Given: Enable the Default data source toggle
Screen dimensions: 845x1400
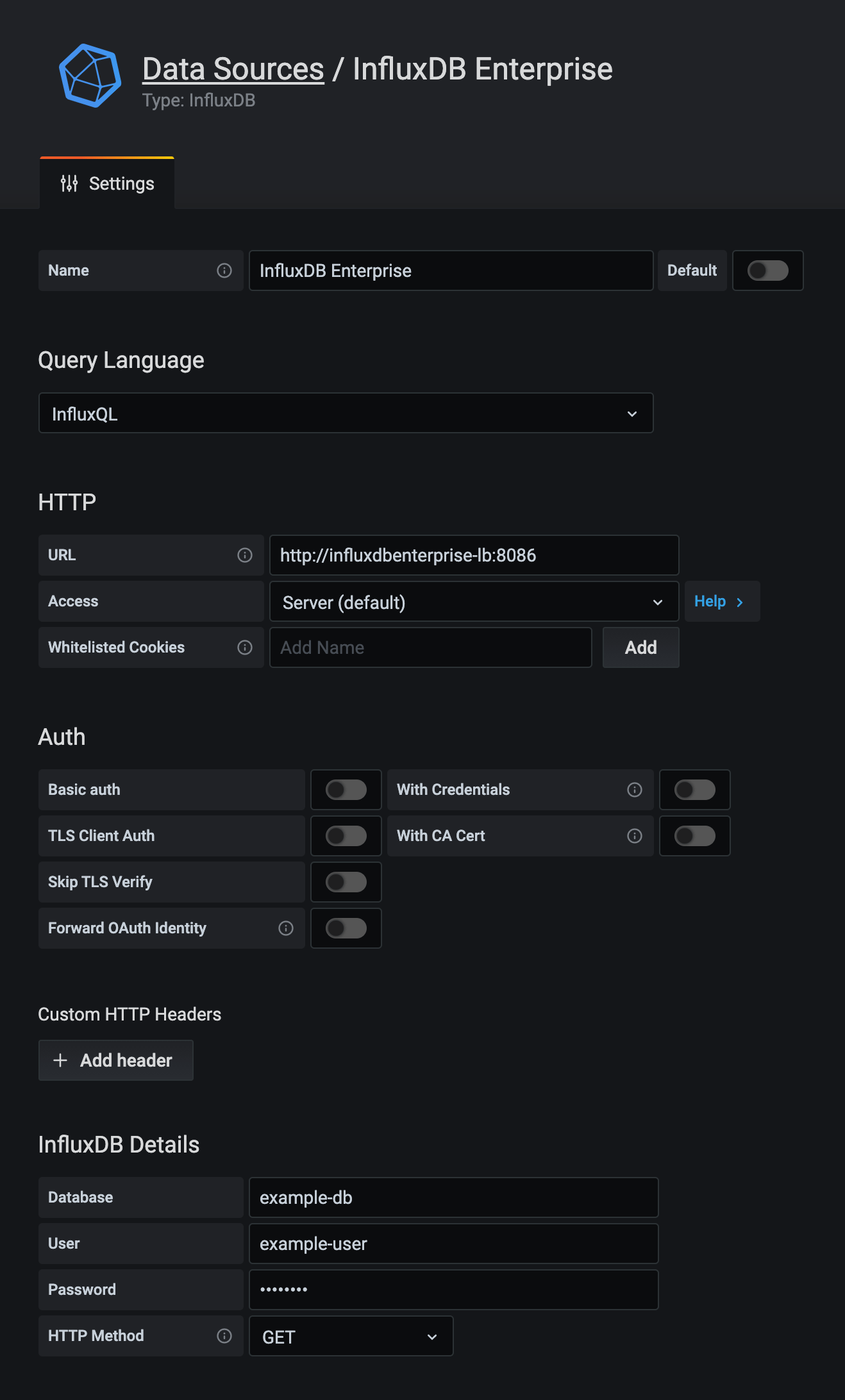Looking at the screenshot, I should (x=767, y=271).
